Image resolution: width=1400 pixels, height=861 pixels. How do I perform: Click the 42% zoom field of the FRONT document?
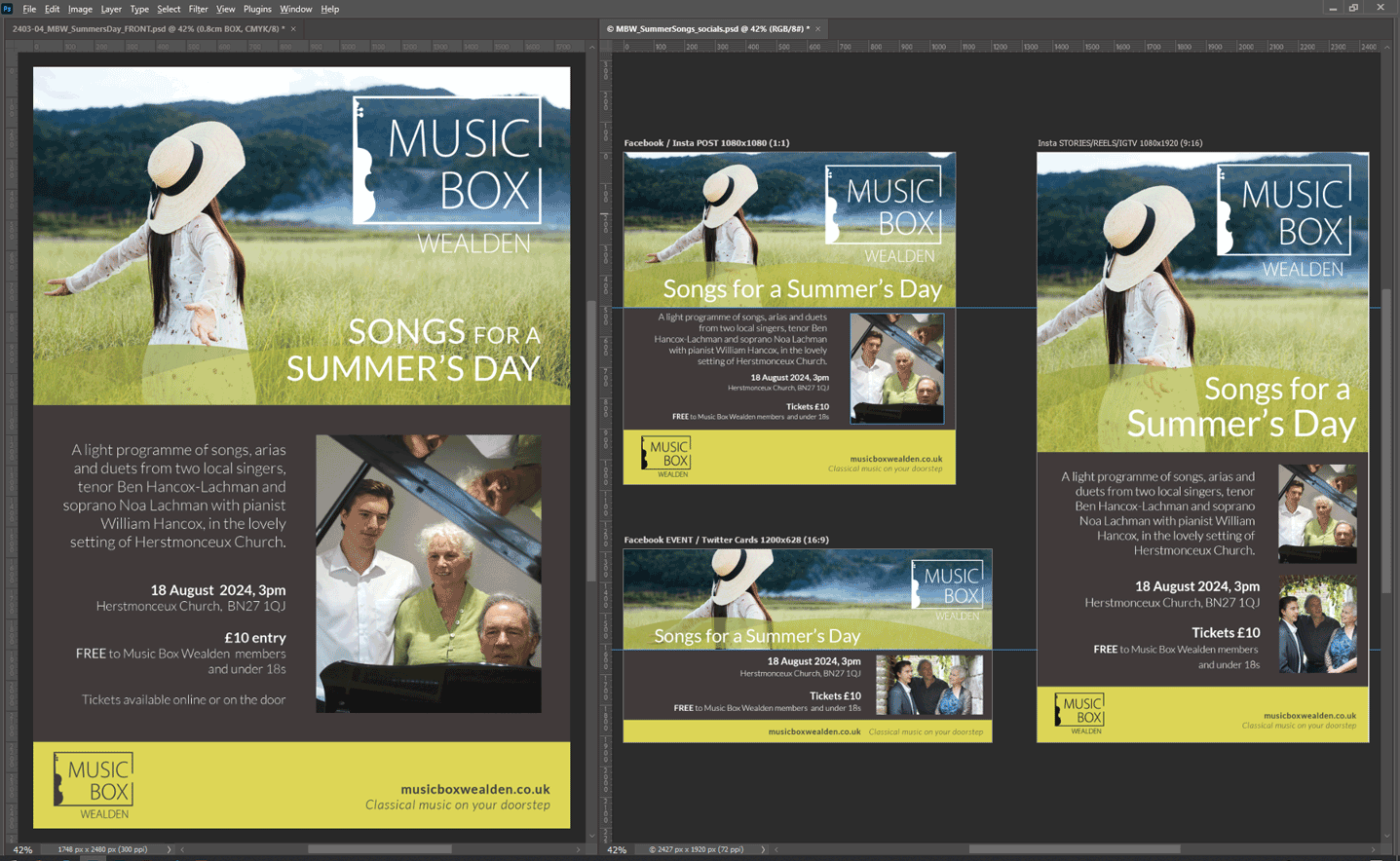click(x=23, y=849)
